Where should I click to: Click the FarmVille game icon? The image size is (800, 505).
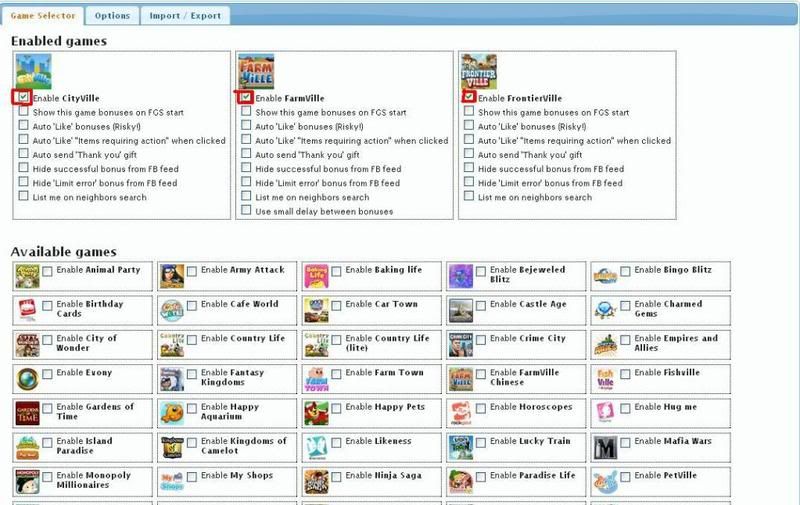pos(256,71)
